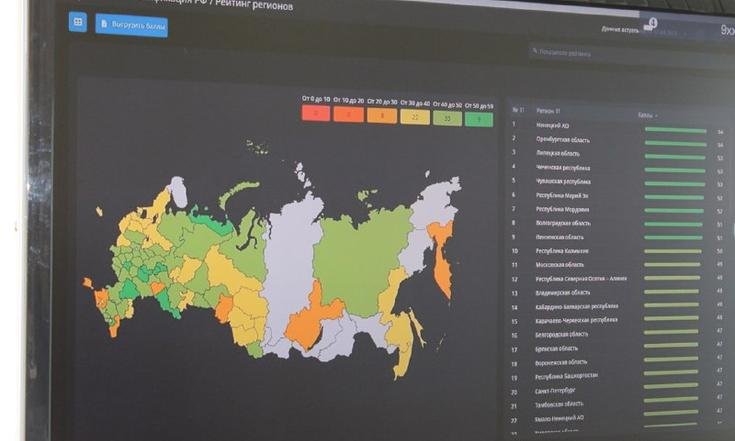
Task: Click the magnifier icon in search box
Action: click(535, 50)
